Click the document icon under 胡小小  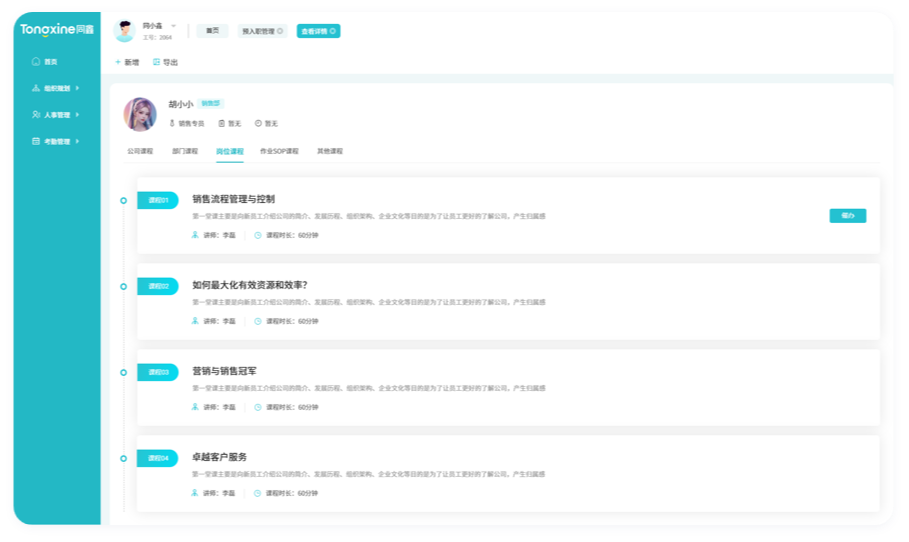pyautogui.click(x=221, y=123)
